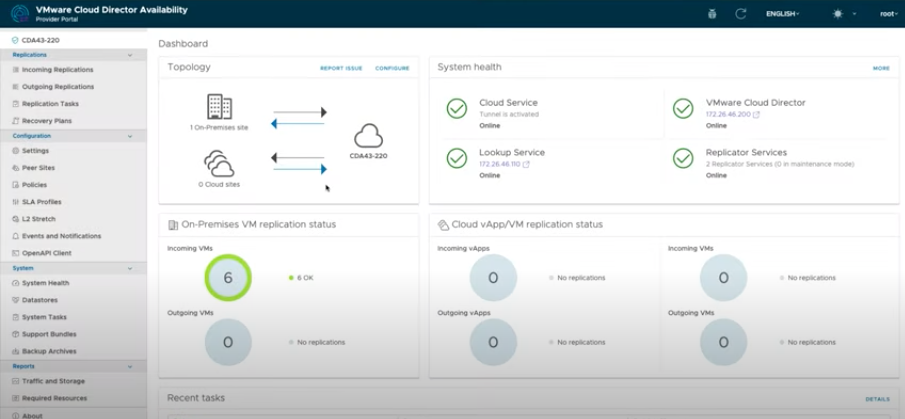
Task: Collapse the System section chevron
Action: (x=130, y=268)
